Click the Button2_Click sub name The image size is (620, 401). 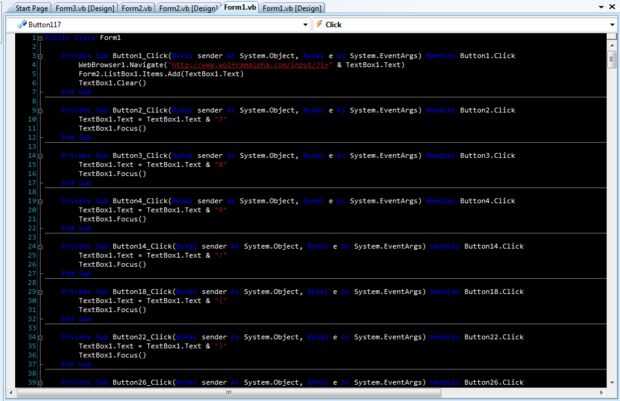140,110
